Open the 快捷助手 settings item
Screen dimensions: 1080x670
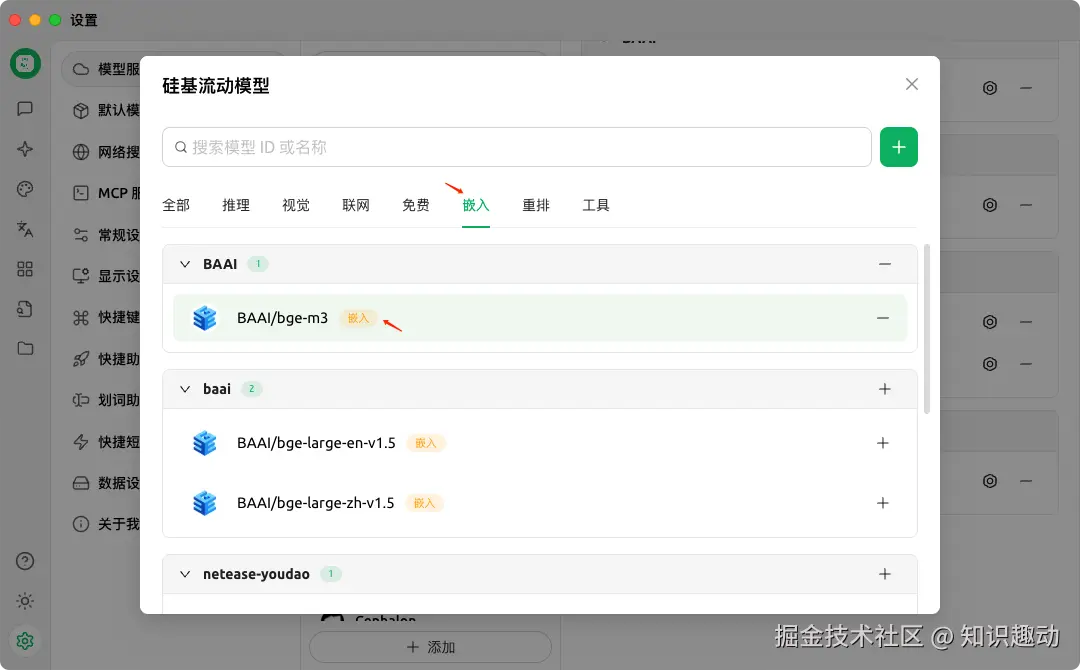click(x=105, y=359)
